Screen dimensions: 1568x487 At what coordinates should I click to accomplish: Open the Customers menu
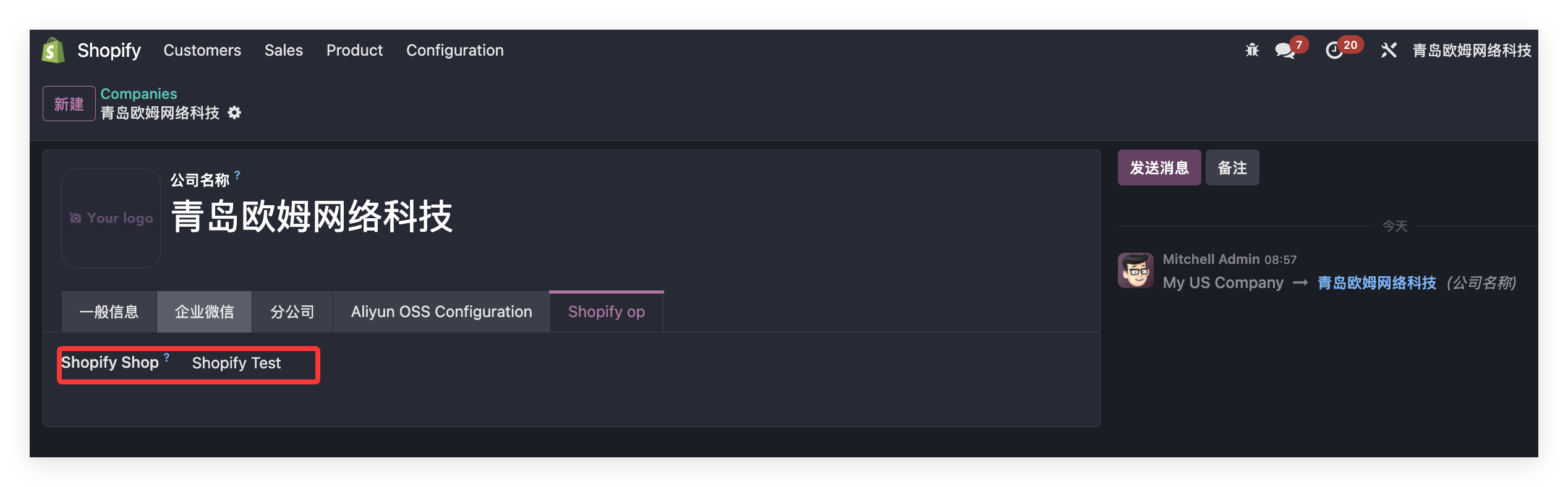[202, 50]
